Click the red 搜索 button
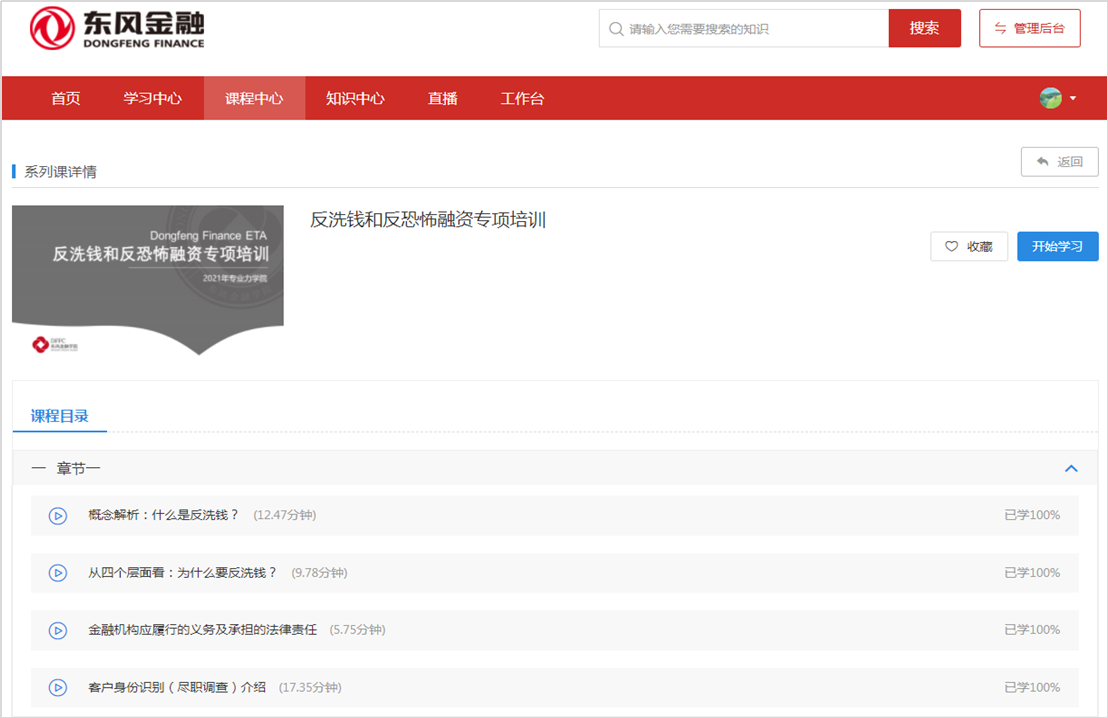The image size is (1108, 718). (924, 28)
